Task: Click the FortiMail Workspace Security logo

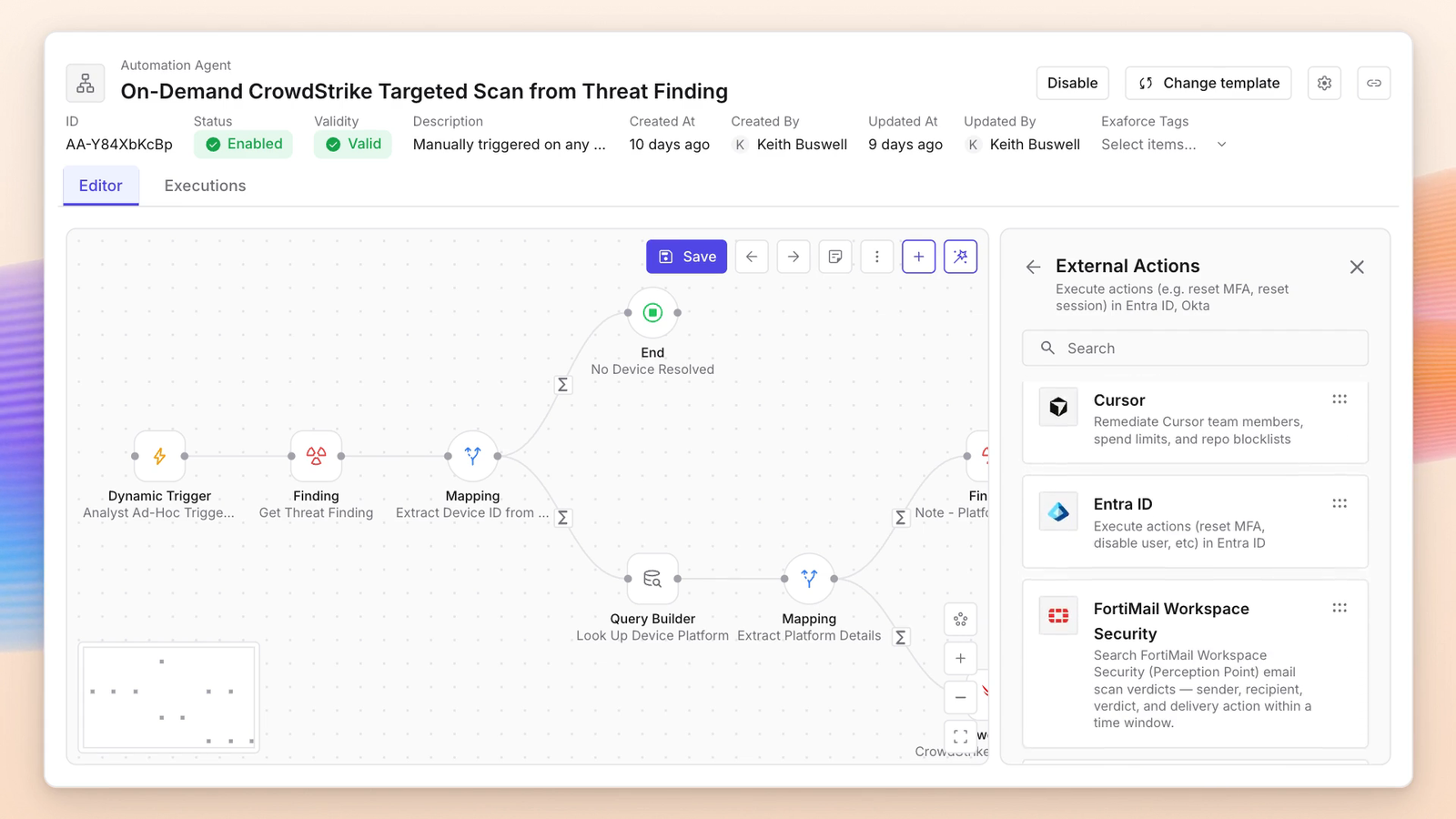Action: click(x=1058, y=616)
